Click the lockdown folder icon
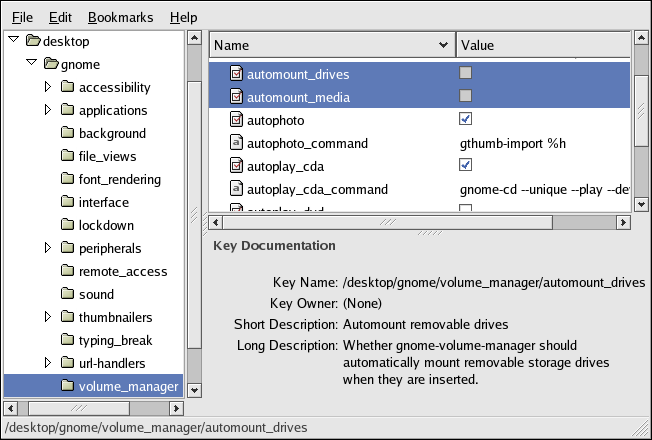 (67, 225)
